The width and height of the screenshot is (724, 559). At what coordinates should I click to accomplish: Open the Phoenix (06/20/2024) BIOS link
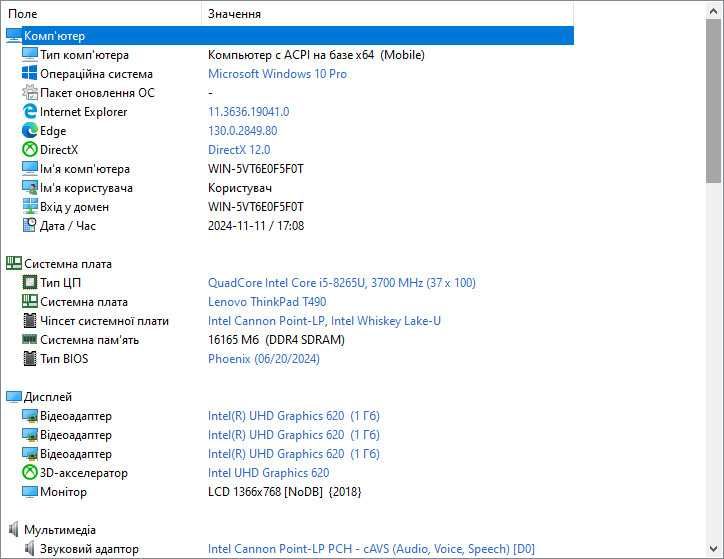point(264,359)
